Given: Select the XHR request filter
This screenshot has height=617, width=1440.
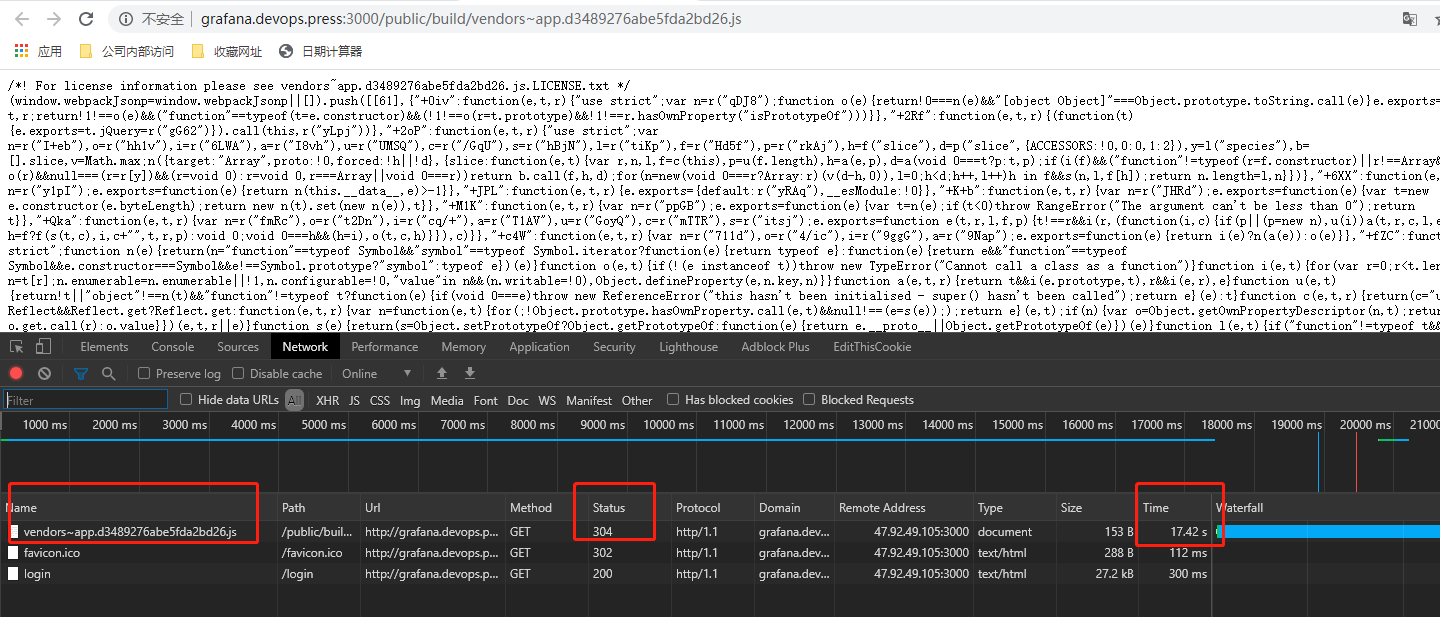Looking at the screenshot, I should coord(327,399).
